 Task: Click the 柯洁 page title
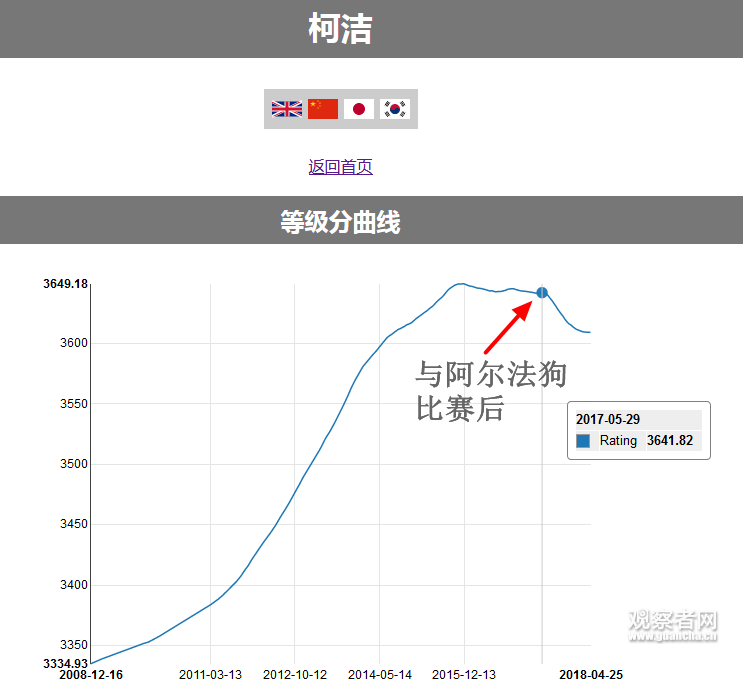point(340,28)
